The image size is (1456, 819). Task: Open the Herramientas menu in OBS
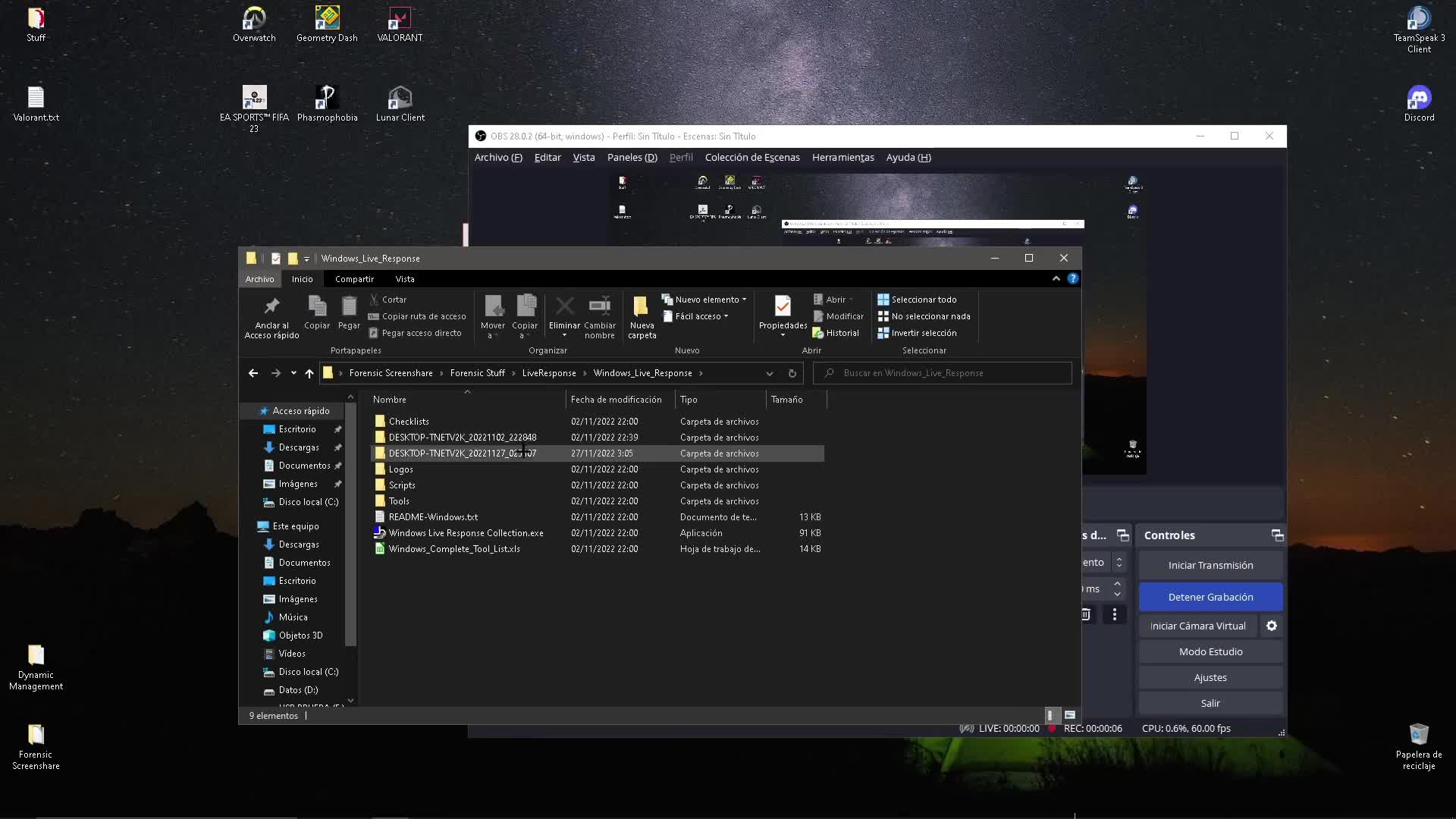tap(843, 158)
